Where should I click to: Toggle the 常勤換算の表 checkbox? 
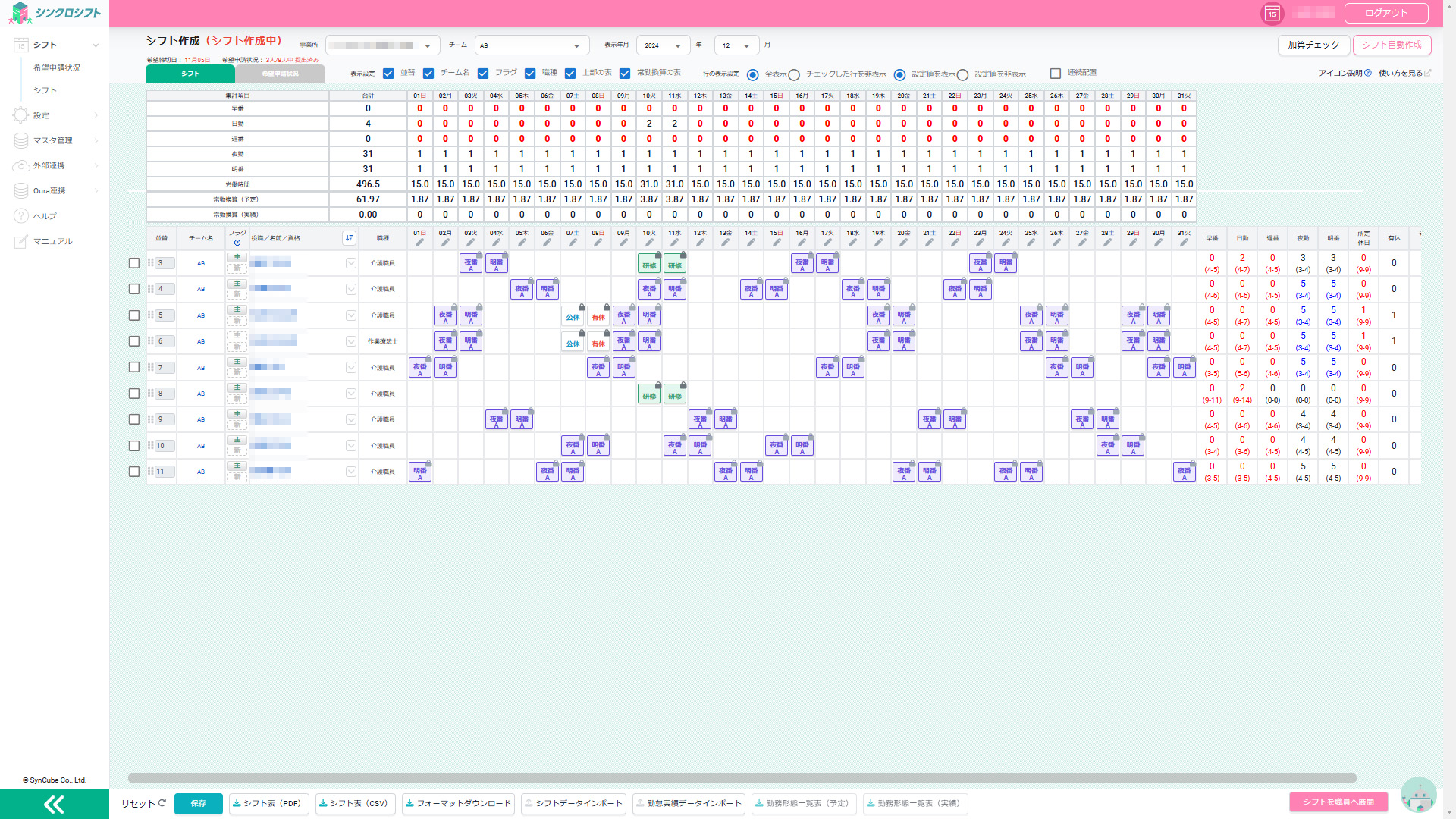pyautogui.click(x=625, y=74)
